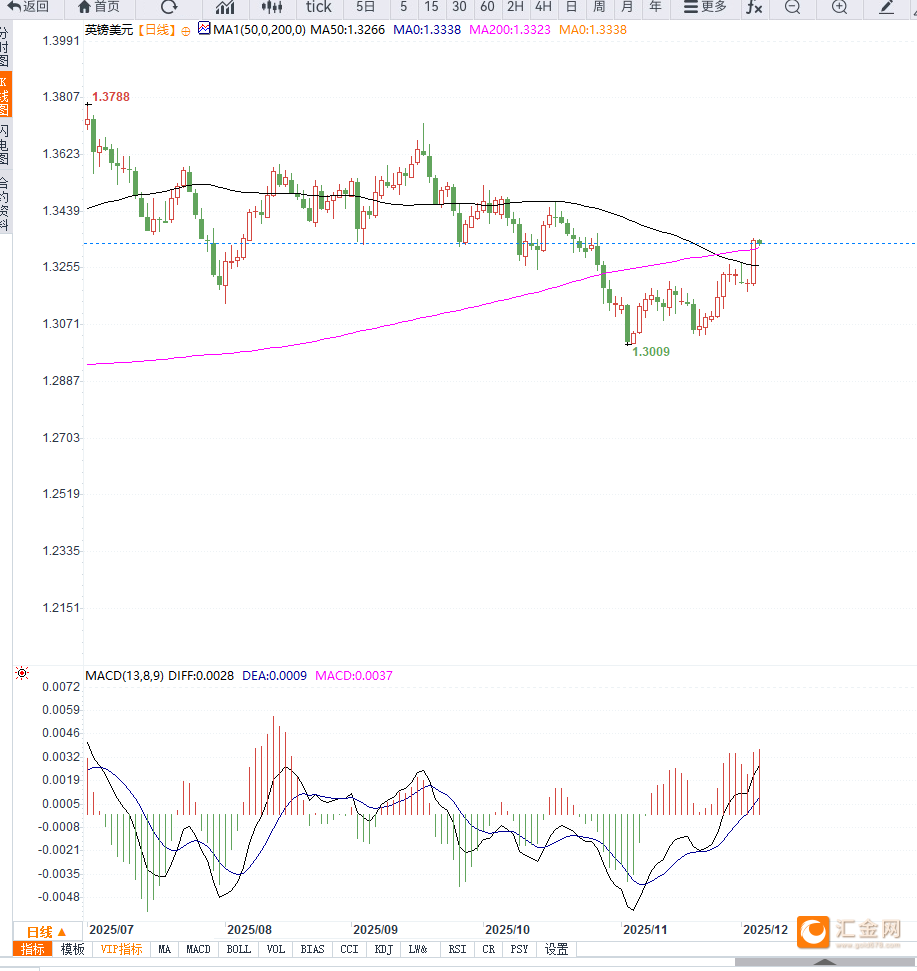This screenshot has height=971, width=917.
Task: Select the 周 weekly timeframe
Action: pos(599,7)
